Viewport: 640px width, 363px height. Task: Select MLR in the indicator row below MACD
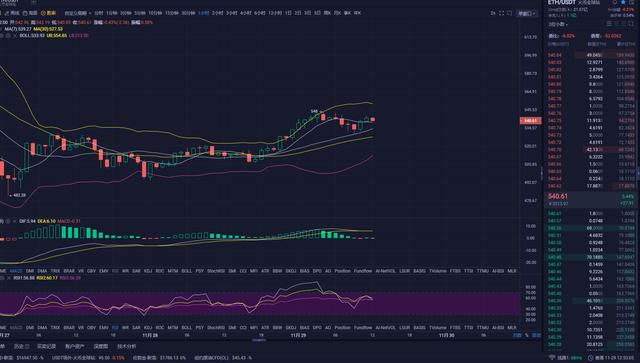click(512, 271)
